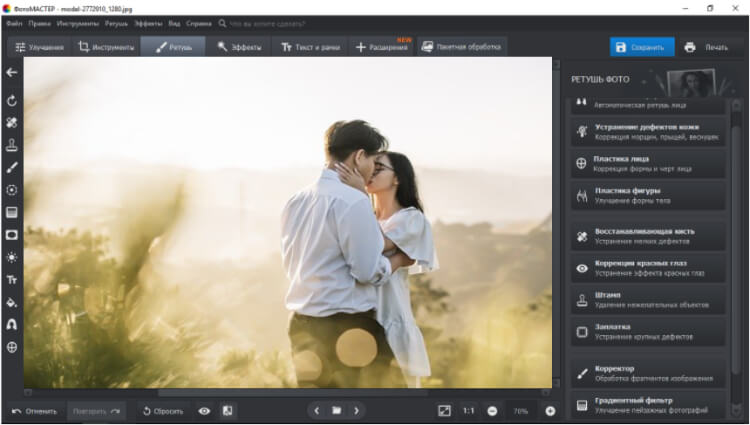Click the zoom out minus icon
750x425 pixels.
point(492,411)
